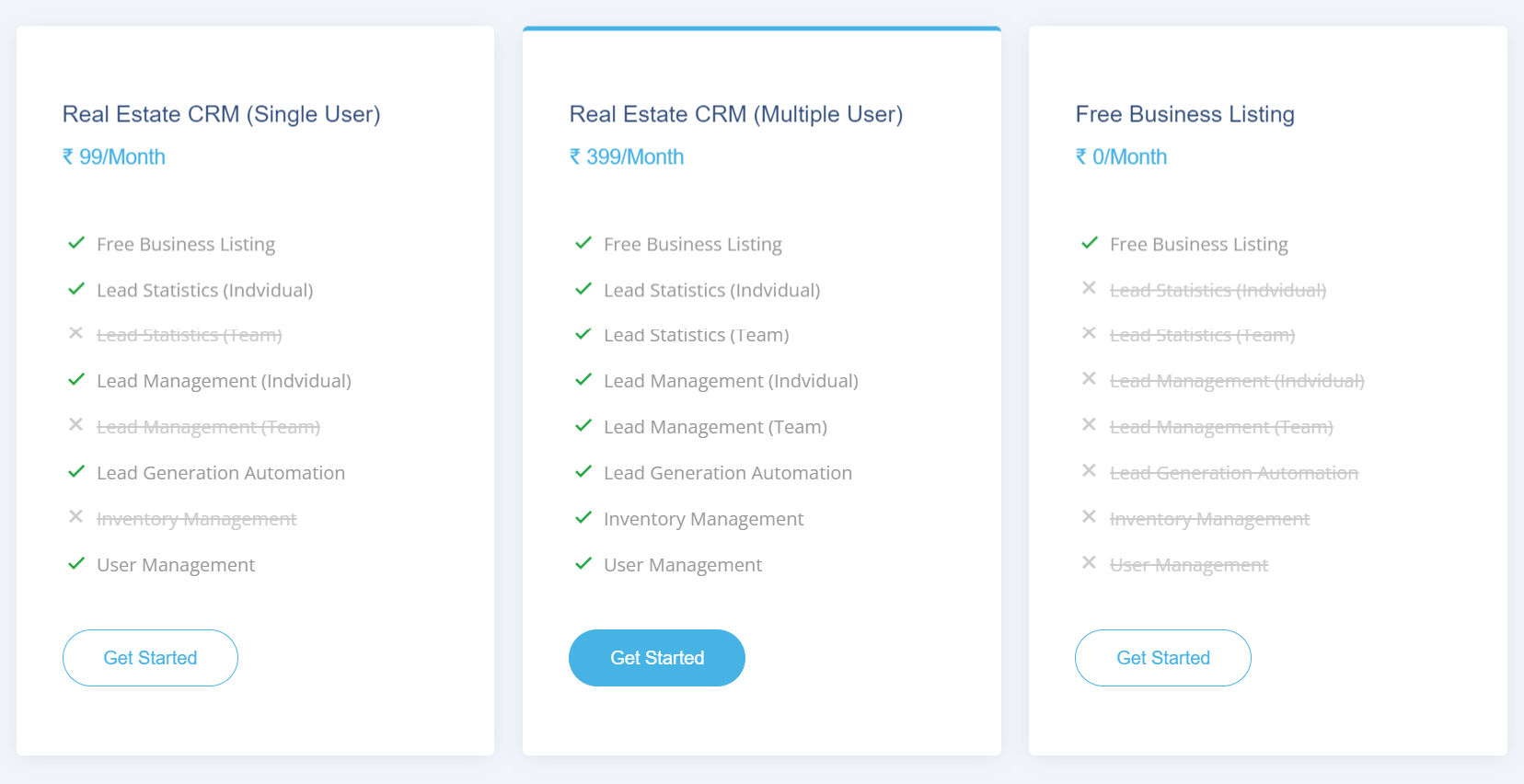Click User Management text in Multiple User plan
This screenshot has width=1524, height=784.
tap(683, 565)
